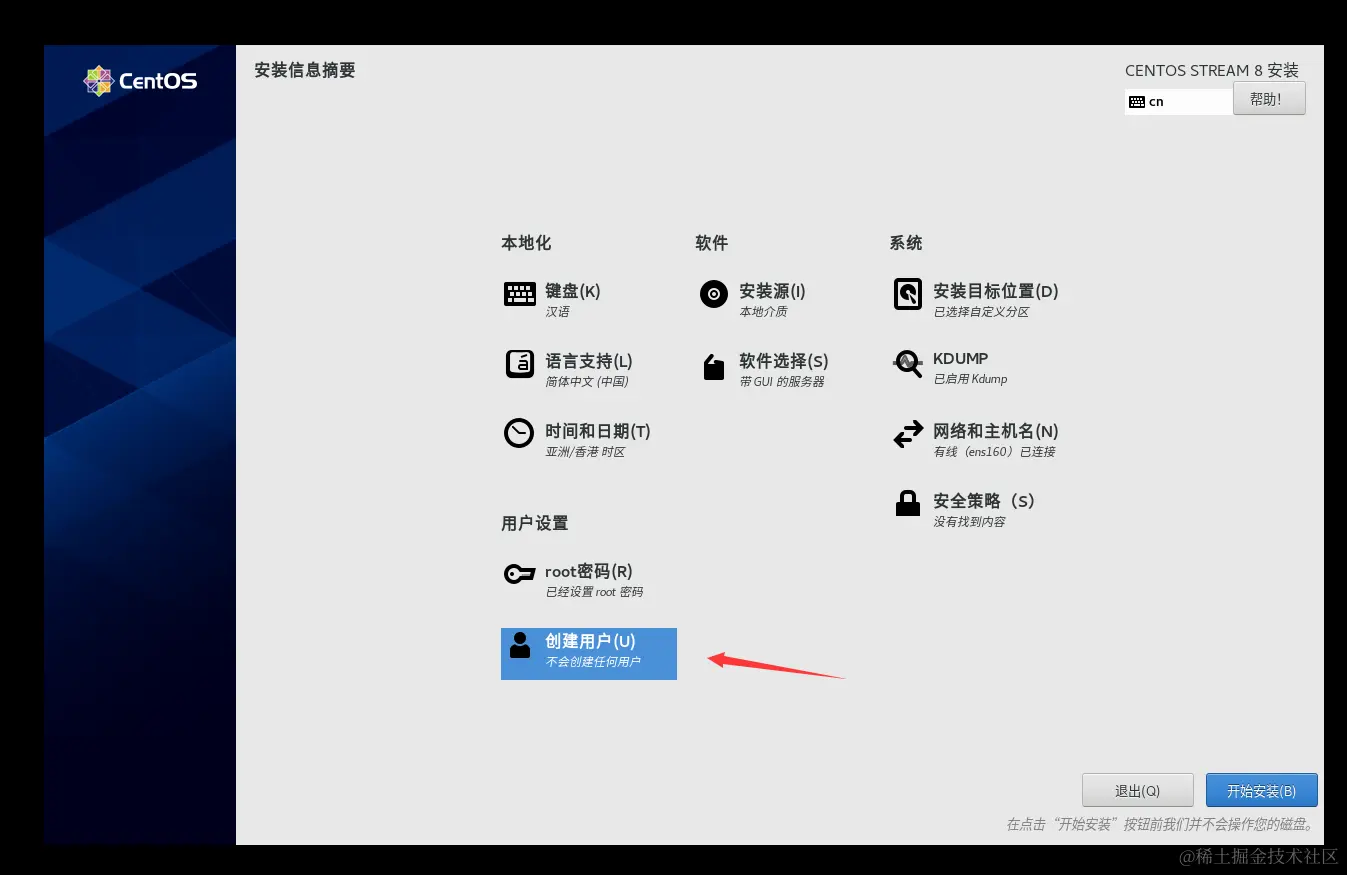Image resolution: width=1347 pixels, height=875 pixels.
Task: Select the 创建用户(U) person icon
Action: pos(519,646)
